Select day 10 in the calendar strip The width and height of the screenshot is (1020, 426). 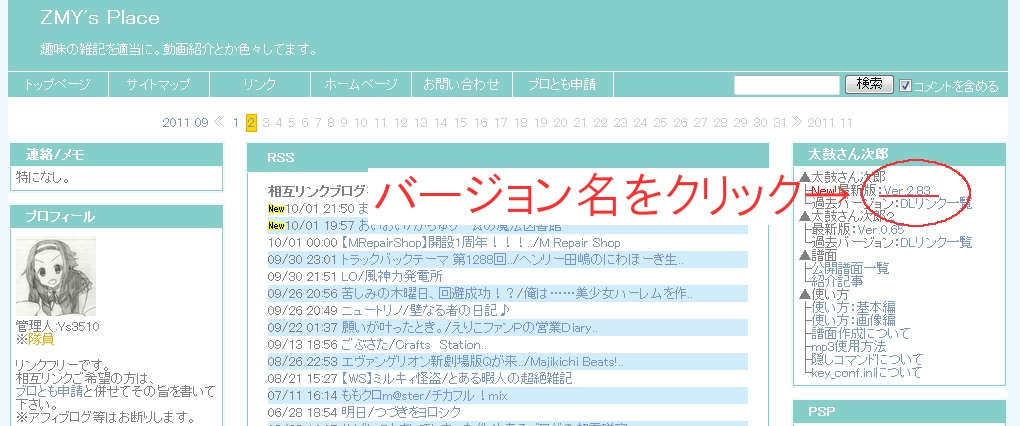coord(361,122)
